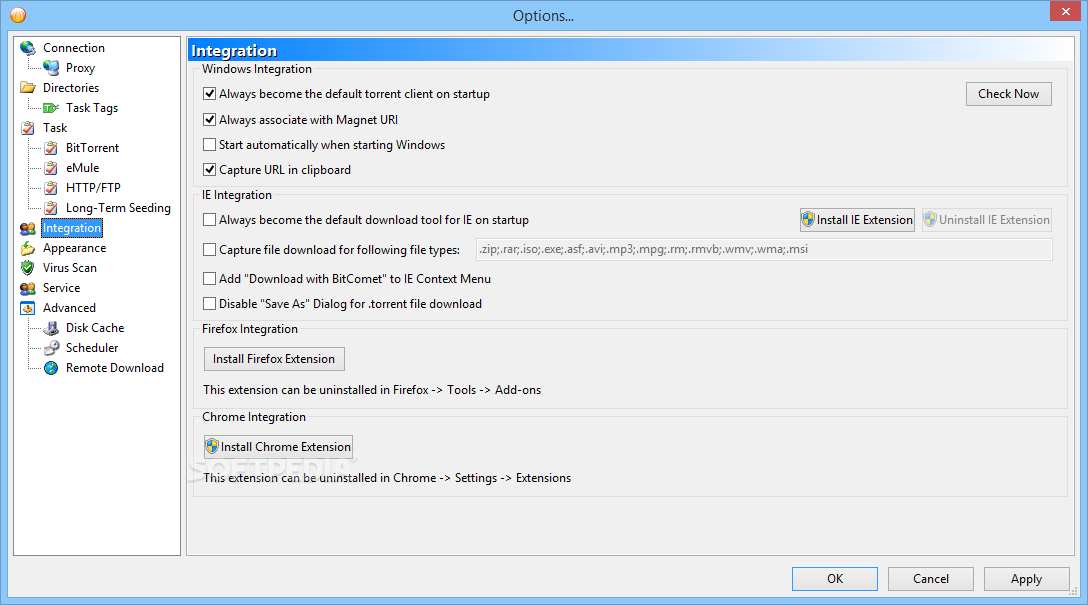
Task: Open the Task settings page
Action: click(x=55, y=128)
